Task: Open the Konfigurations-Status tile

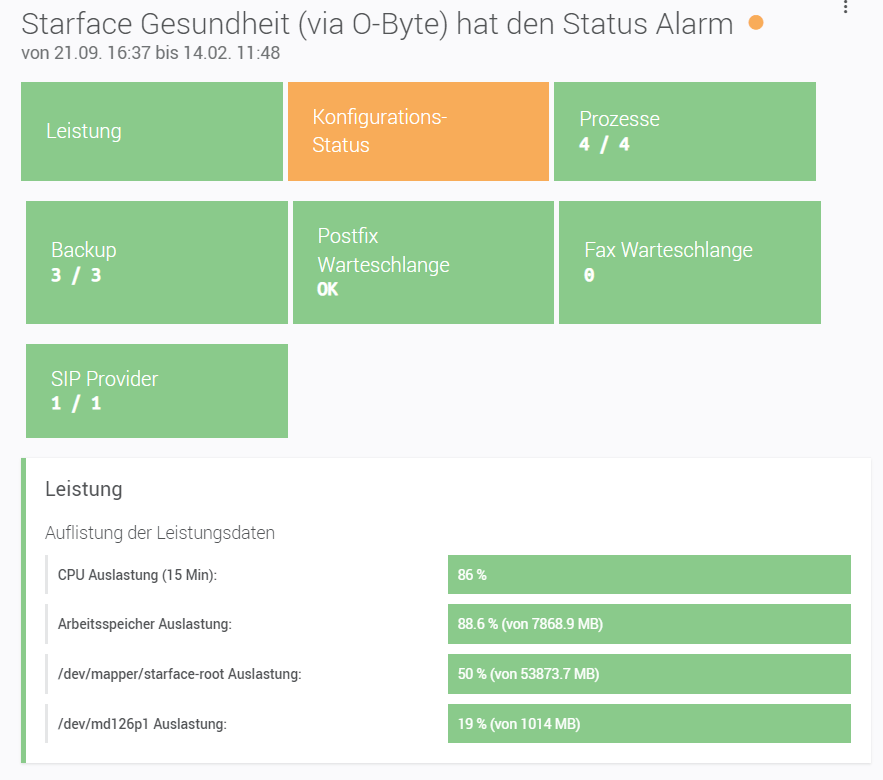Action: pyautogui.click(x=418, y=131)
